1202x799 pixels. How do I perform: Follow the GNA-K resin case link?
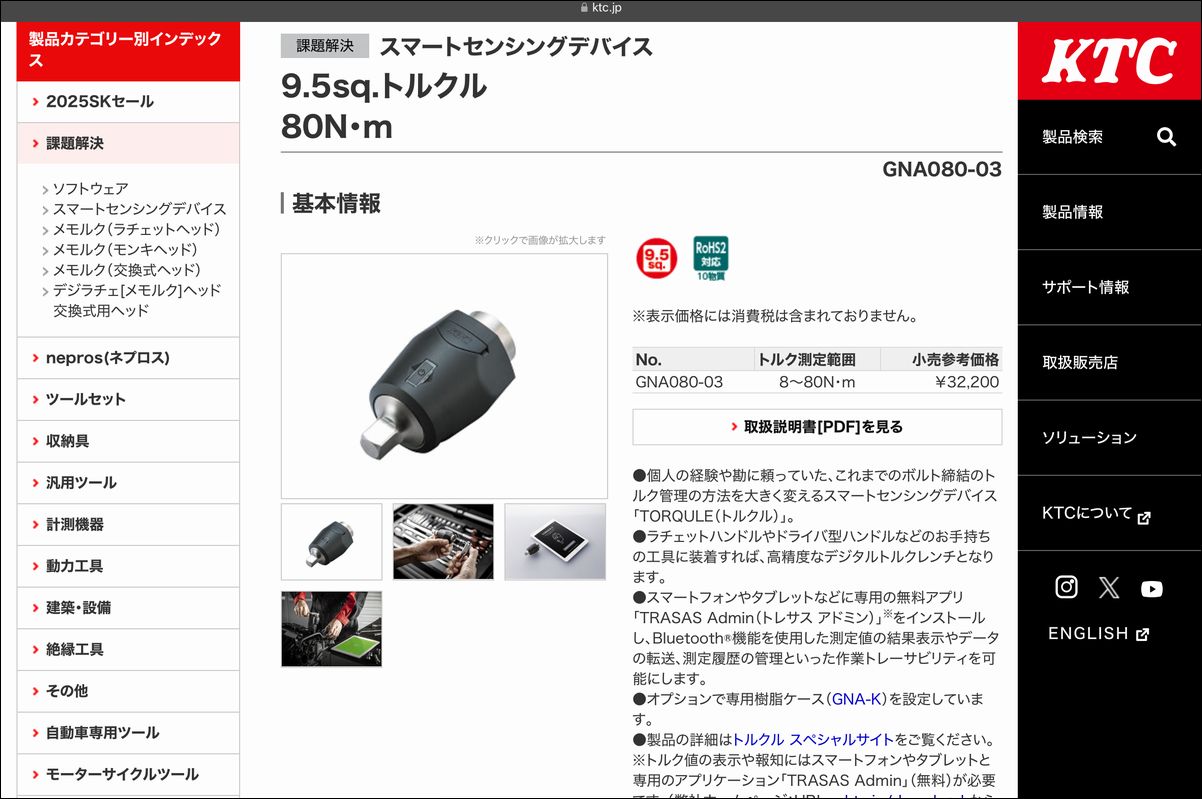click(x=856, y=698)
